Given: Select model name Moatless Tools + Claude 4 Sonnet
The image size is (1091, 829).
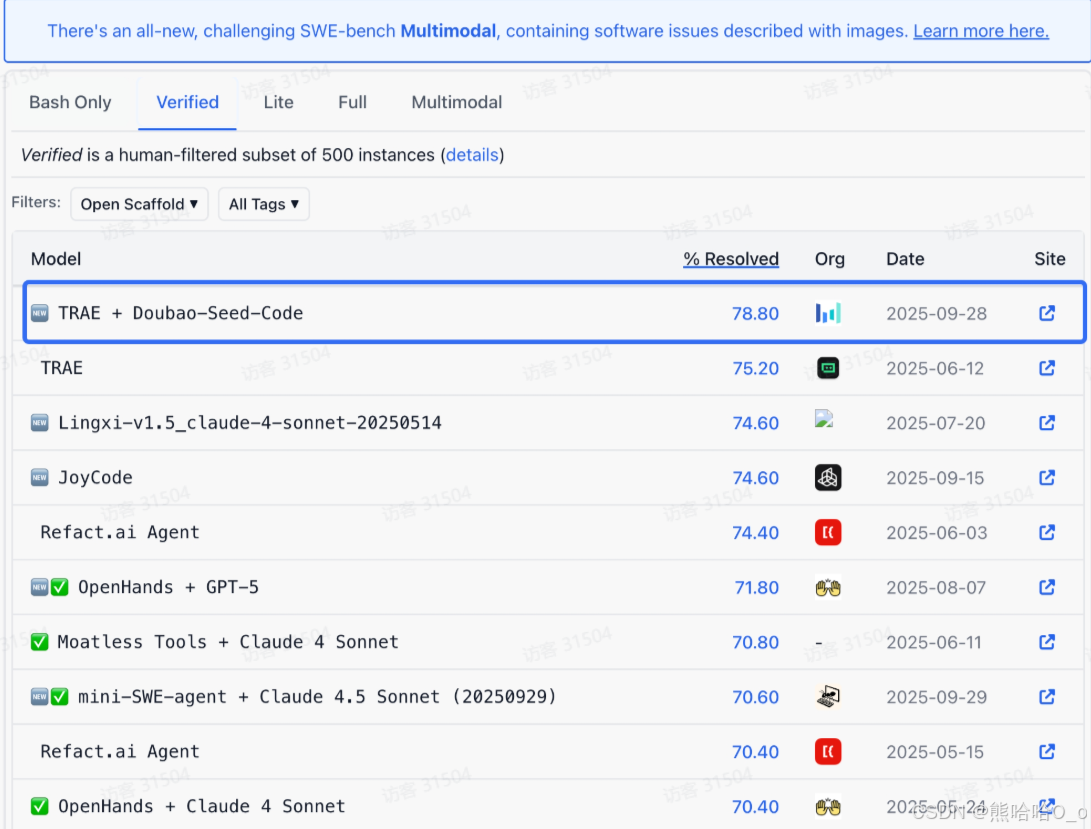Looking at the screenshot, I should pyautogui.click(x=228, y=642).
